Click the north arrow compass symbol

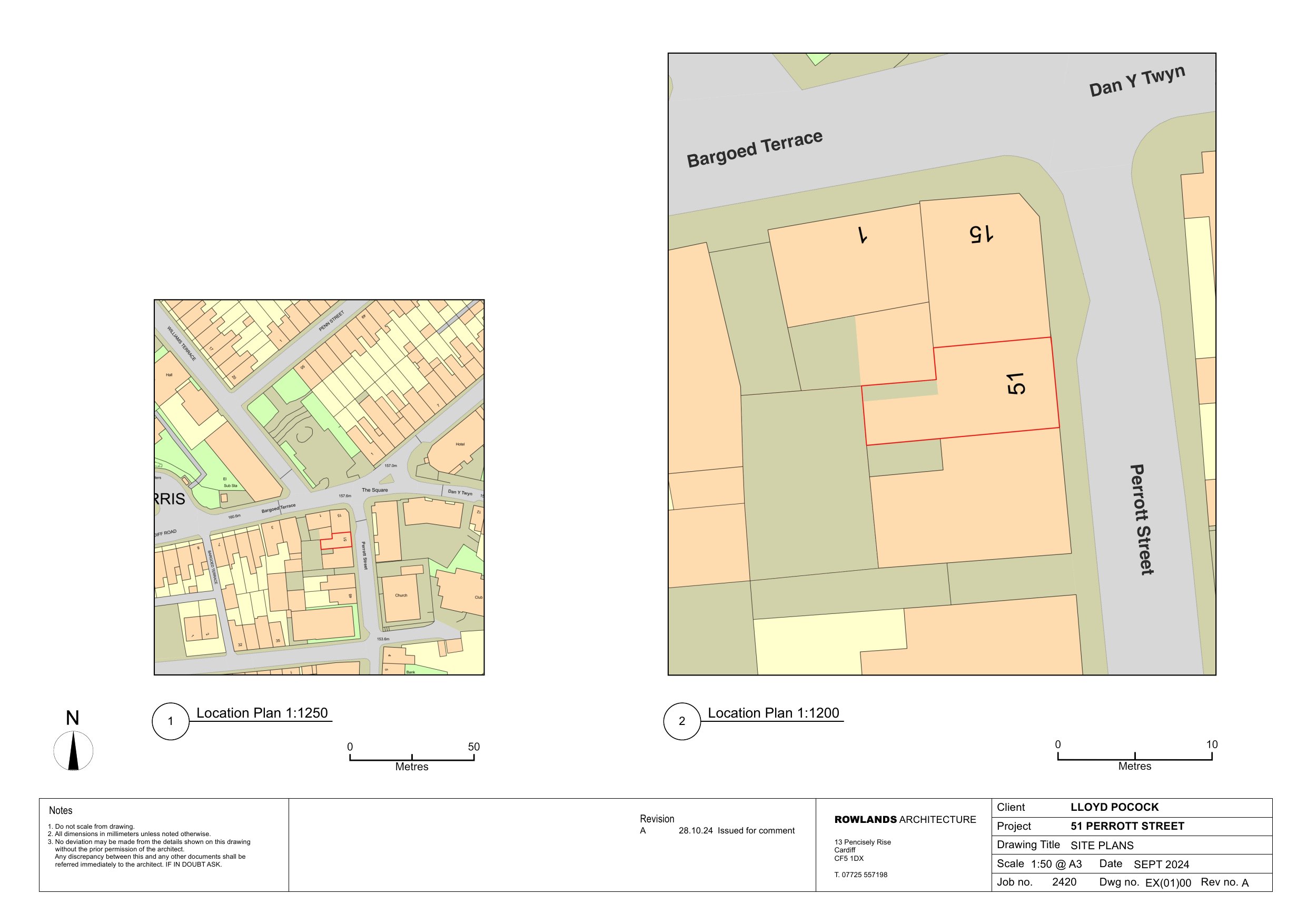pos(73,750)
